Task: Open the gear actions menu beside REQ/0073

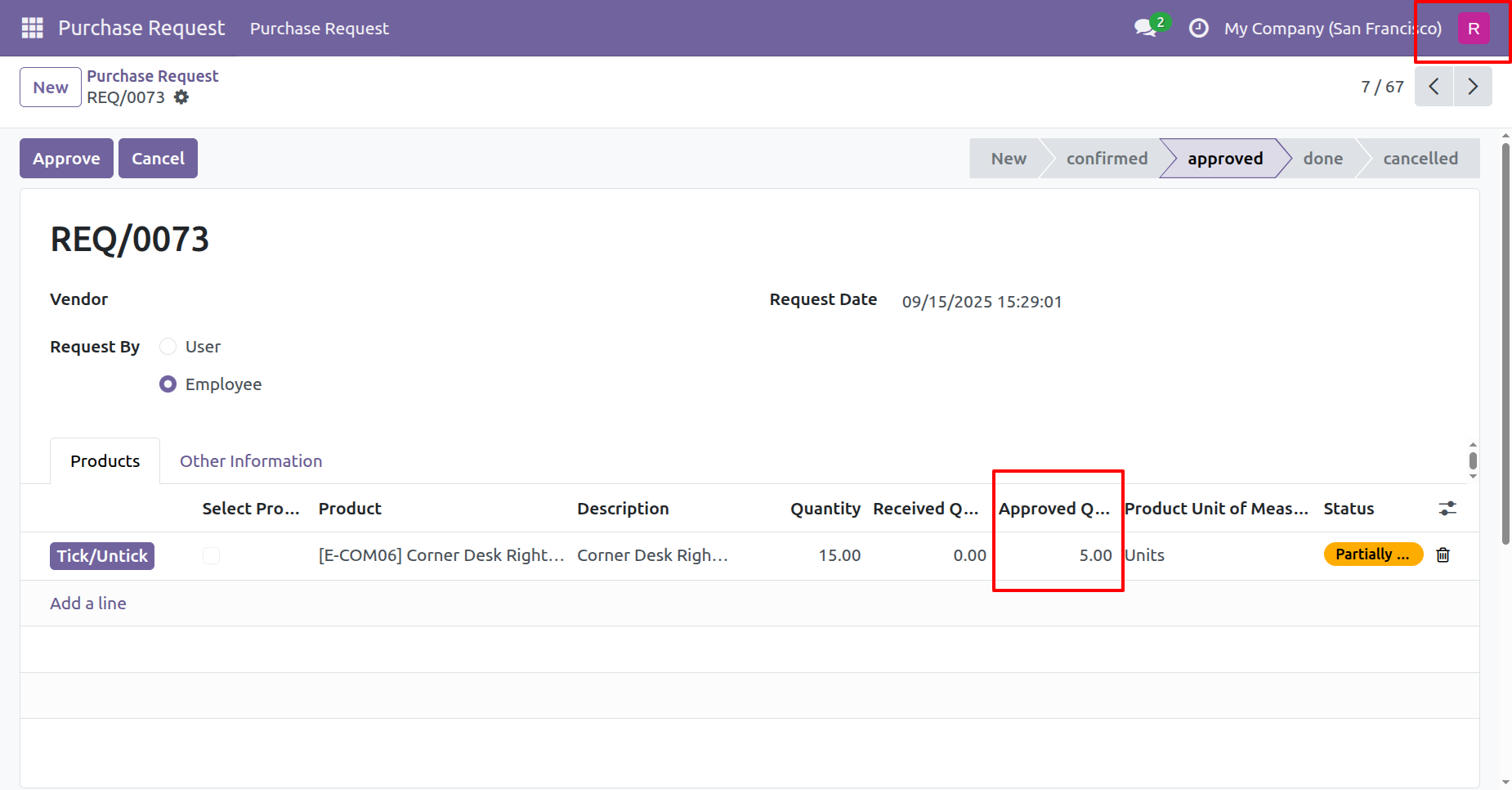Action: click(181, 97)
